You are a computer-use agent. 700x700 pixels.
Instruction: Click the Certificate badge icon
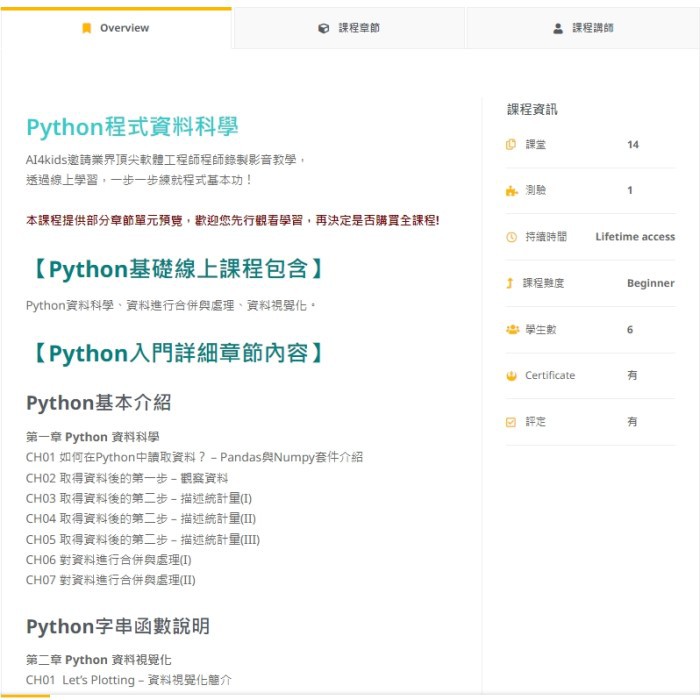pos(511,376)
